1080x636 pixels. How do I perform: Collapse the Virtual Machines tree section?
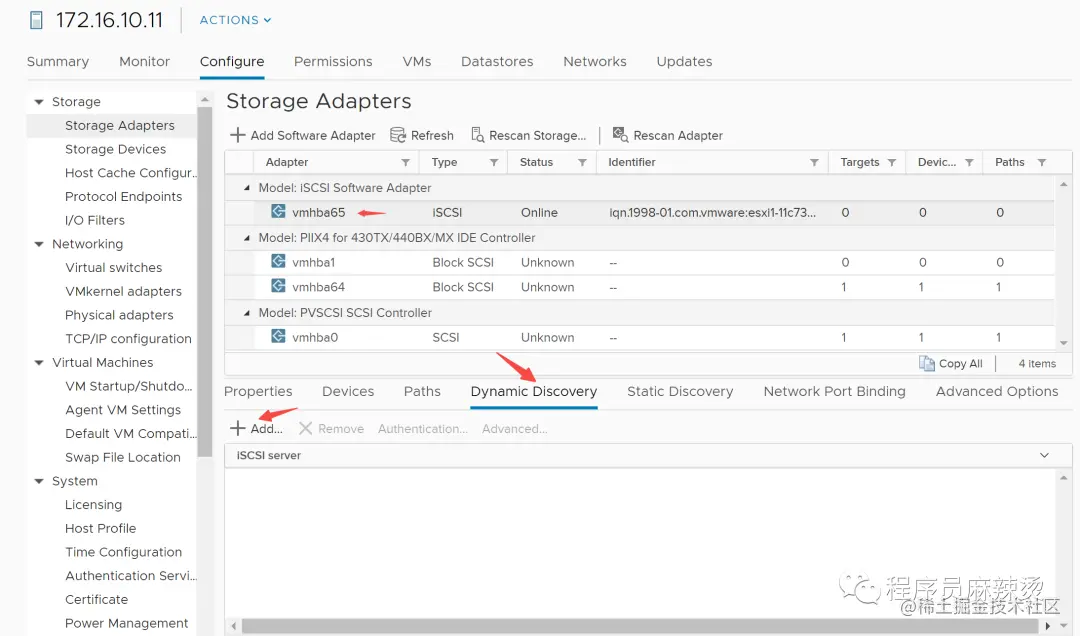point(39,362)
